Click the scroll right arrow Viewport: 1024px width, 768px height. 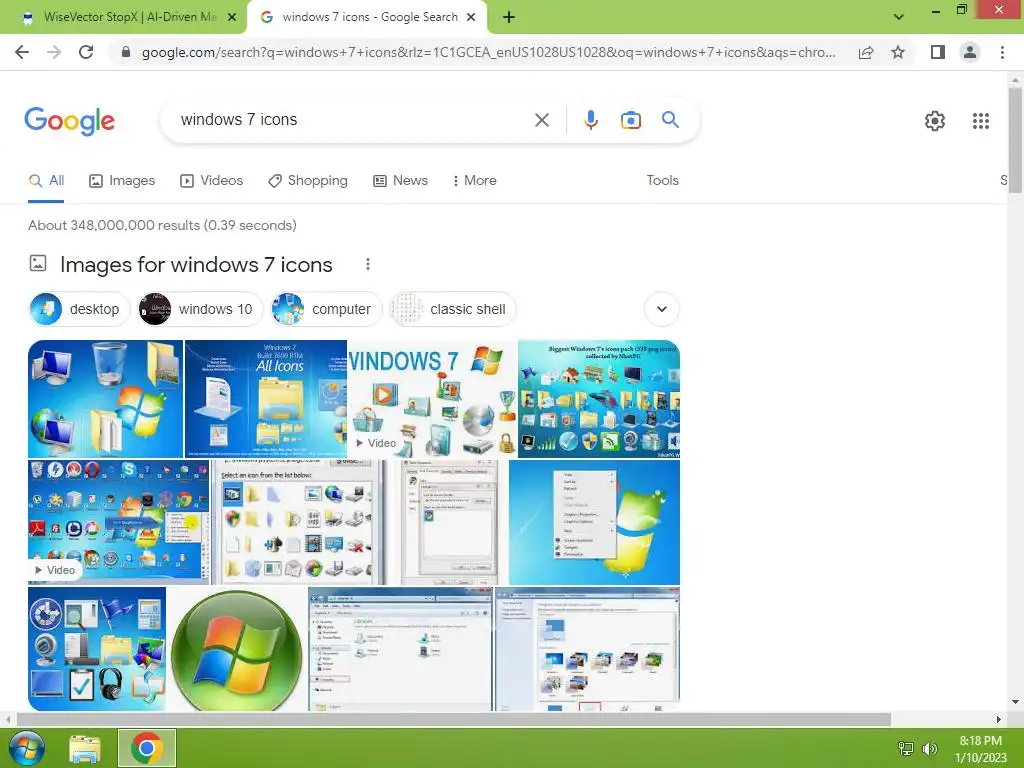(999, 720)
